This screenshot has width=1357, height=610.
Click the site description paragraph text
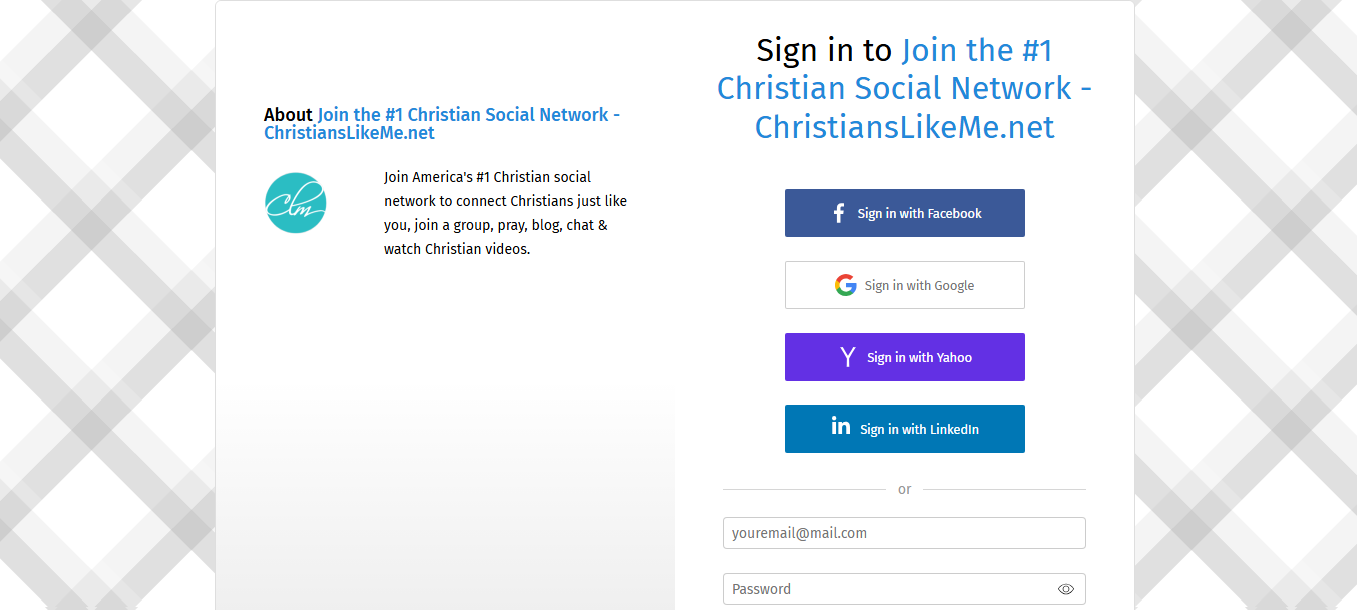pos(505,213)
